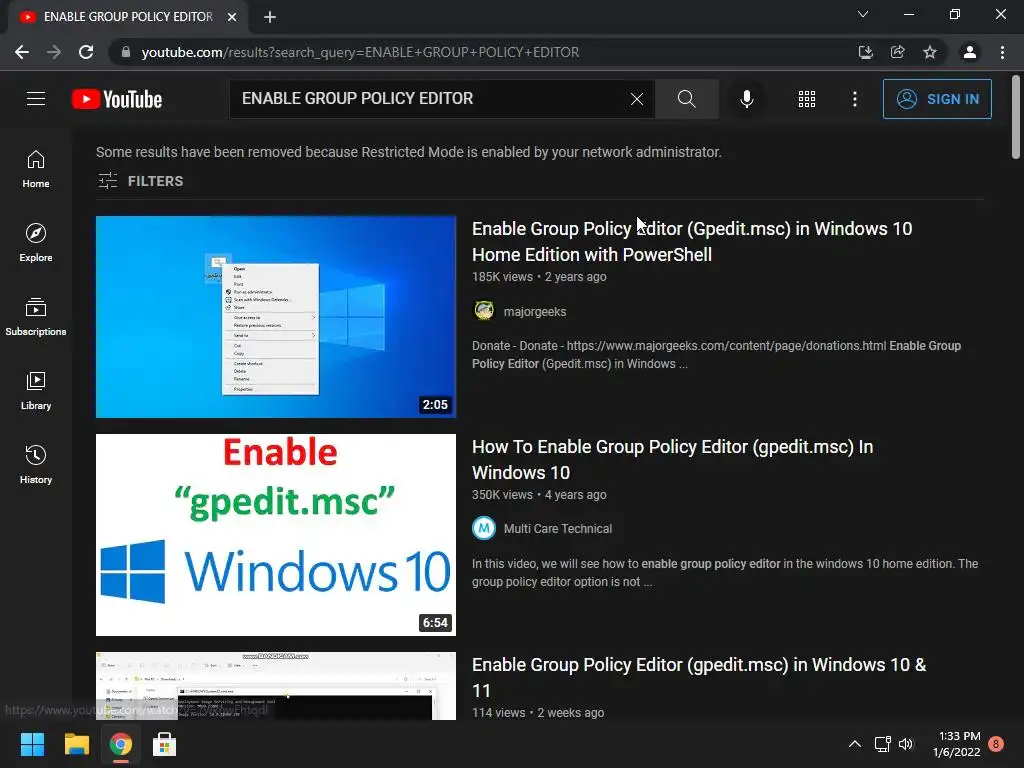The height and width of the screenshot is (768, 1024).
Task: Open the Chrome profile icon
Action: coord(970,52)
